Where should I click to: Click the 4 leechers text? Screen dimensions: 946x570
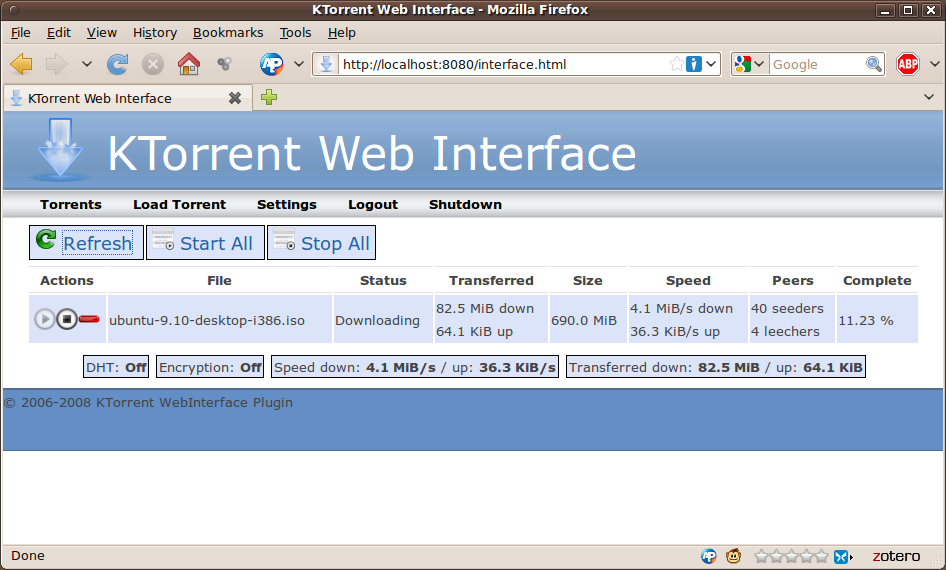785,331
